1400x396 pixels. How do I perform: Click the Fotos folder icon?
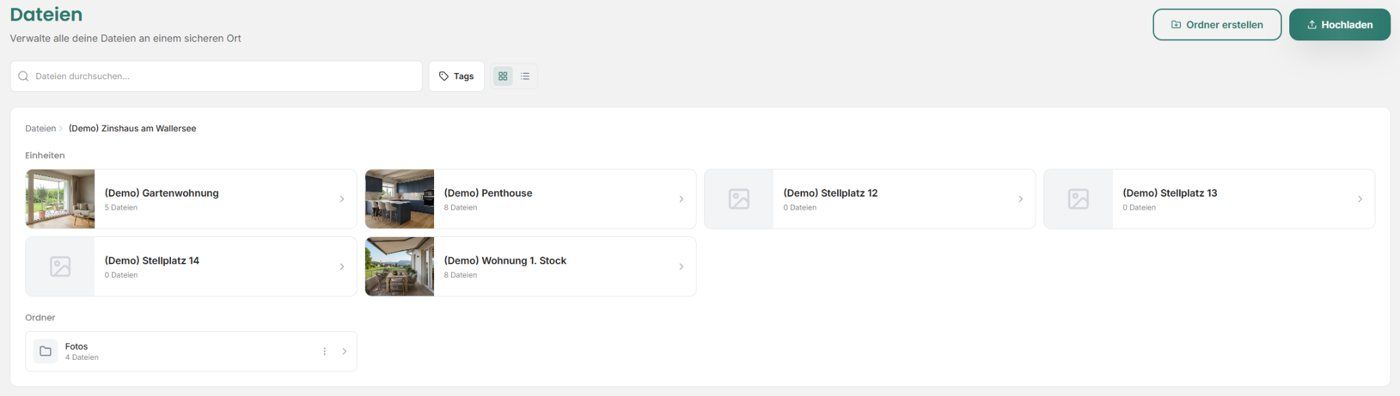tap(45, 351)
